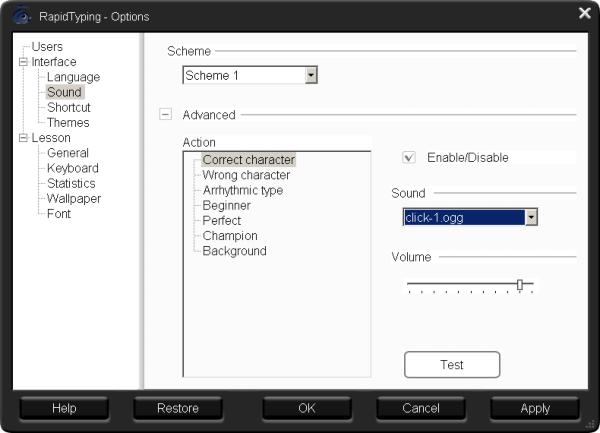Click the Help button
The width and height of the screenshot is (600, 433).
tap(64, 408)
